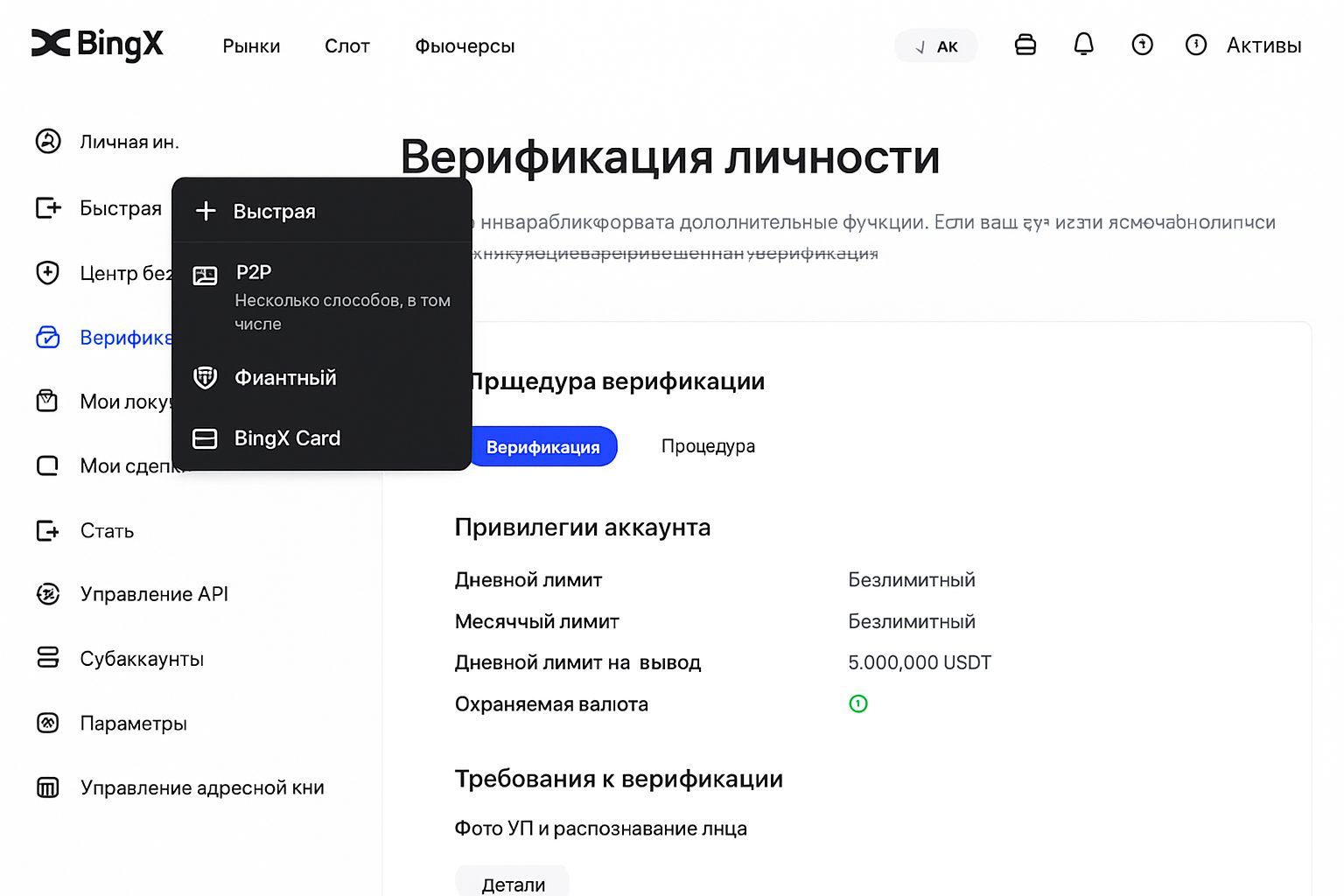Click the Быстрая sidebar icon
This screenshot has width=1344, height=896.
(x=48, y=207)
